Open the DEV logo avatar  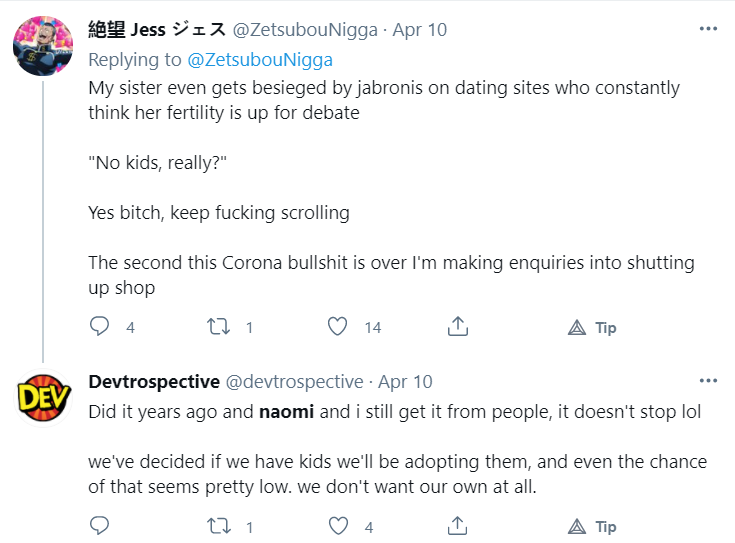44,398
